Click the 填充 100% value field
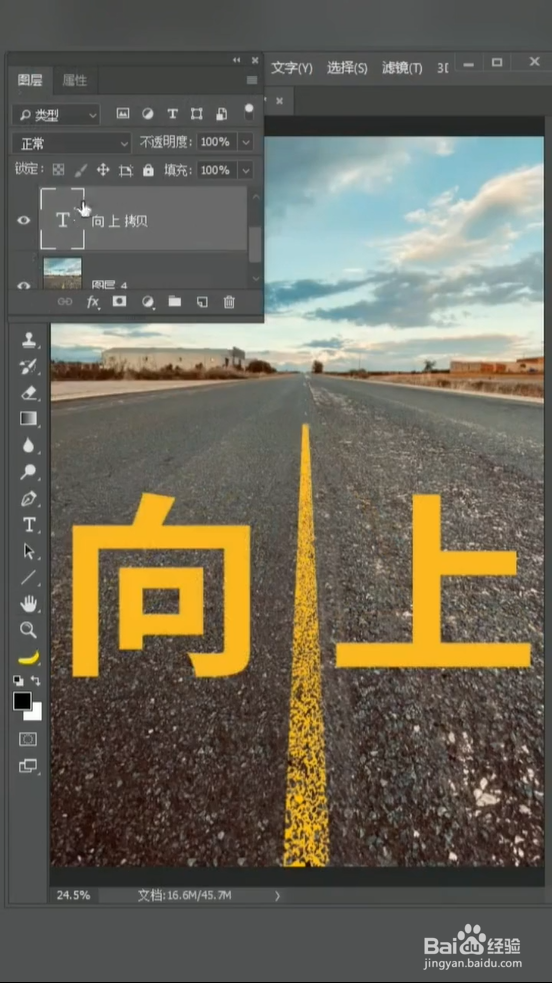This screenshot has height=983, width=552. coord(217,170)
